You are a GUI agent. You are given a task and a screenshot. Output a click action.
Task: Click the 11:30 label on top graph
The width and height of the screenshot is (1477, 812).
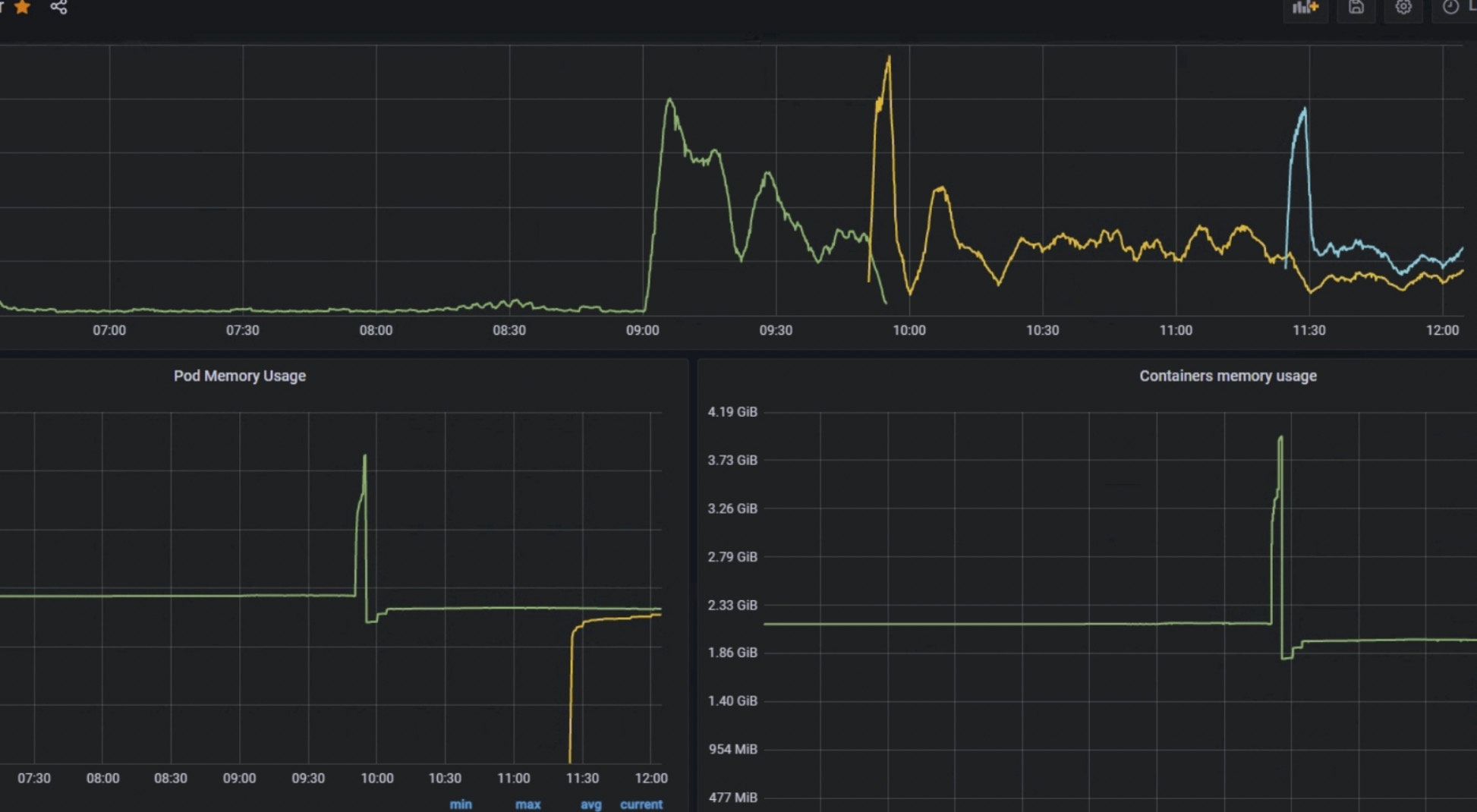1309,330
